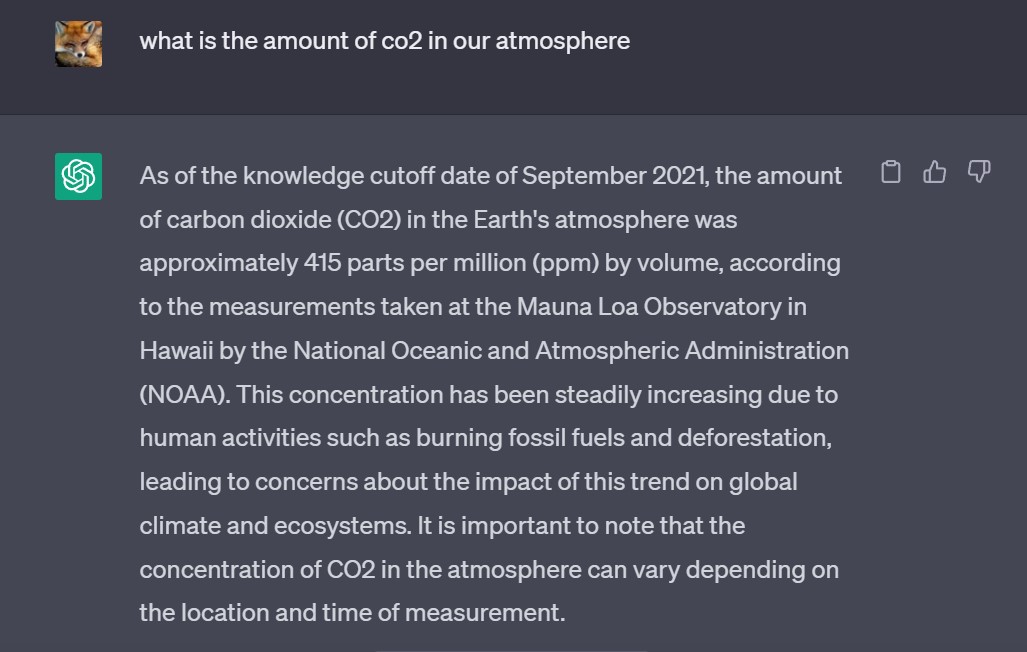Viewport: 1027px width, 652px height.
Task: Click "climate and ecosystems" in the answer
Action: 272,526
